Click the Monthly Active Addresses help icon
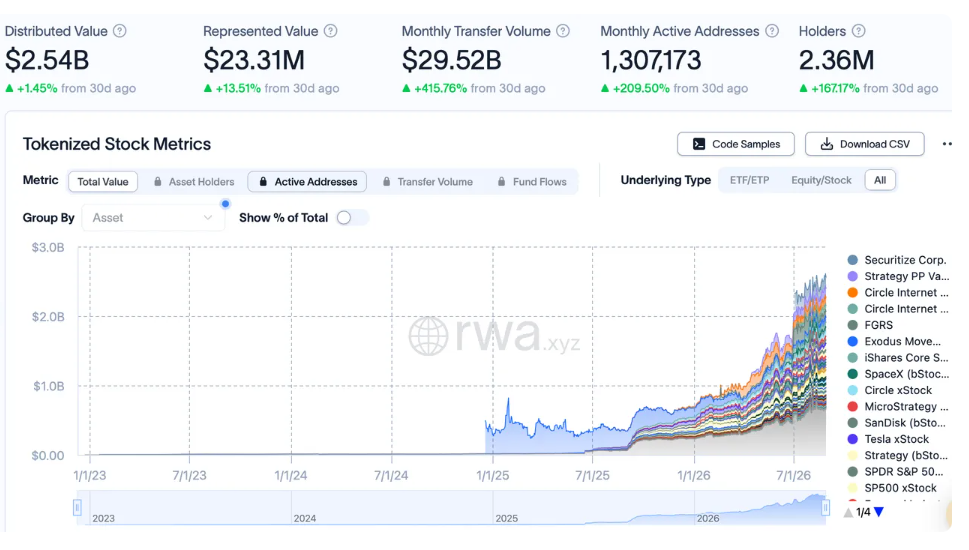This screenshot has height=550, width=969. 772,31
